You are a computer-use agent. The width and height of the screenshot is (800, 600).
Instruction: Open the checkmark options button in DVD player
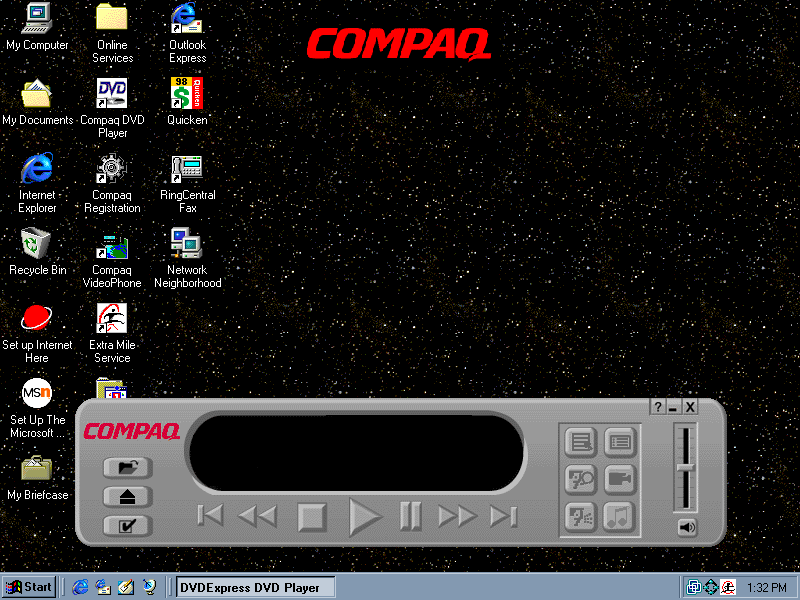[x=128, y=526]
